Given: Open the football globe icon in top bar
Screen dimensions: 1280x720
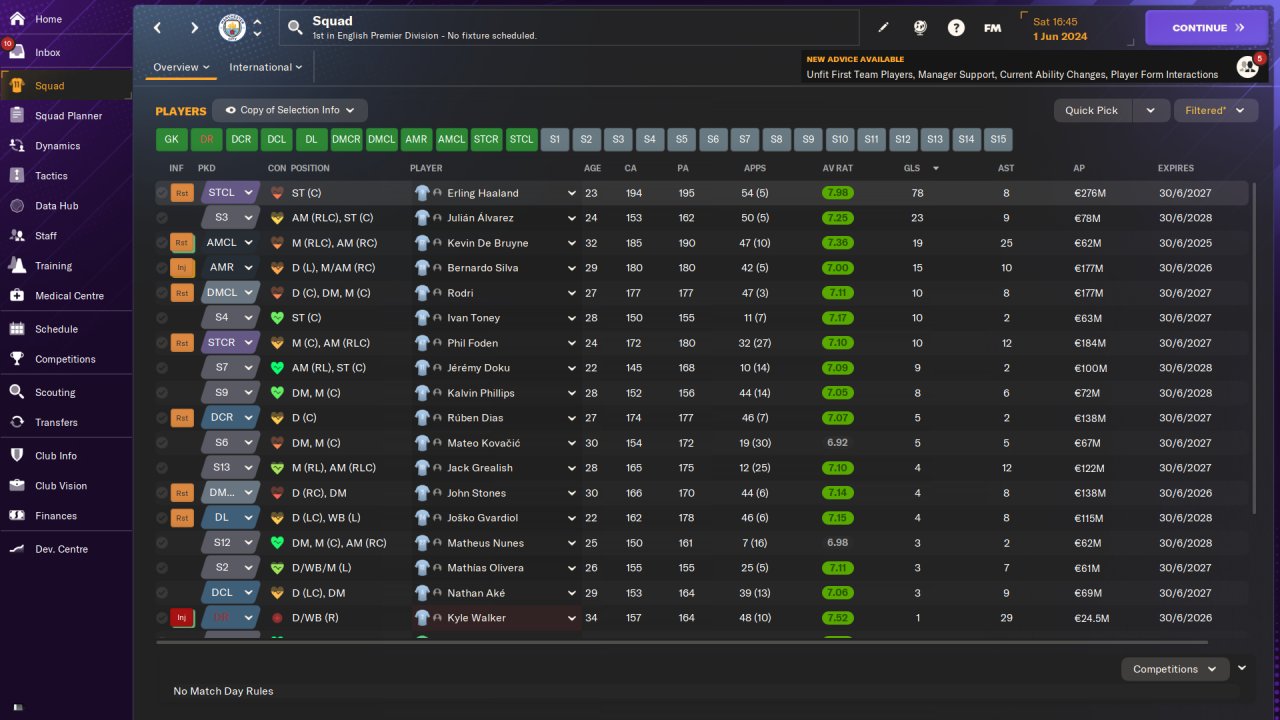Looking at the screenshot, I should tap(920, 28).
